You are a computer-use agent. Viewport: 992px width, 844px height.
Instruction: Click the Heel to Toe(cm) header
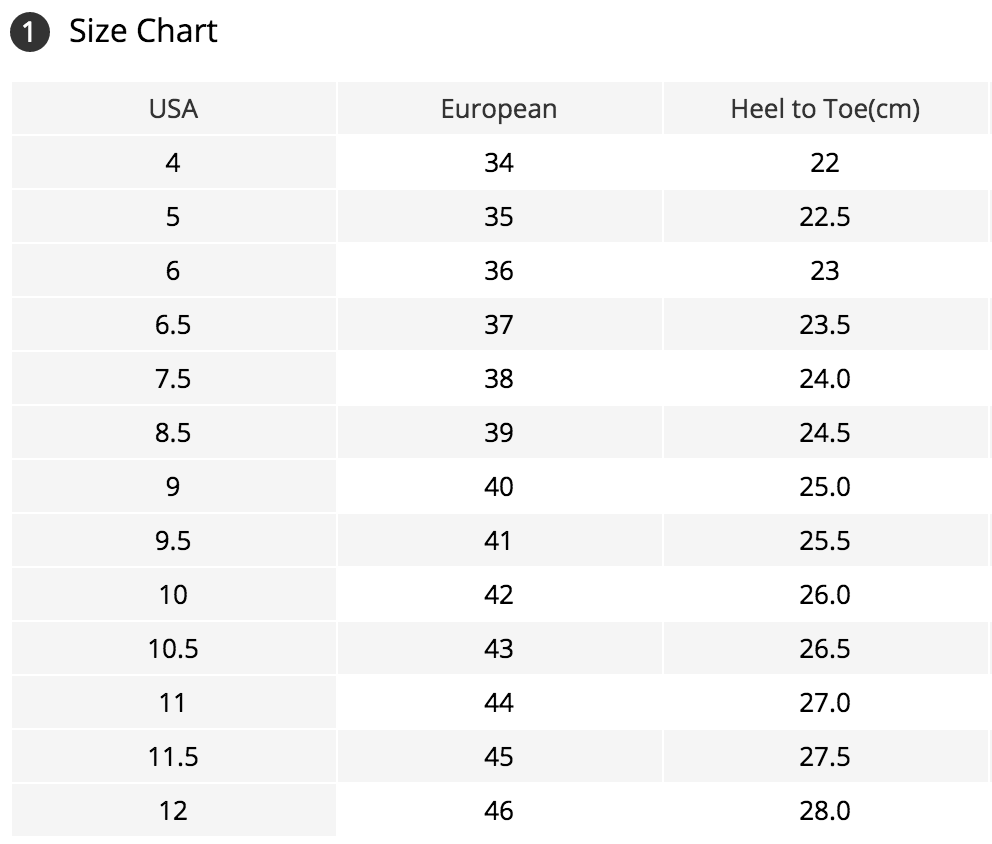824,108
